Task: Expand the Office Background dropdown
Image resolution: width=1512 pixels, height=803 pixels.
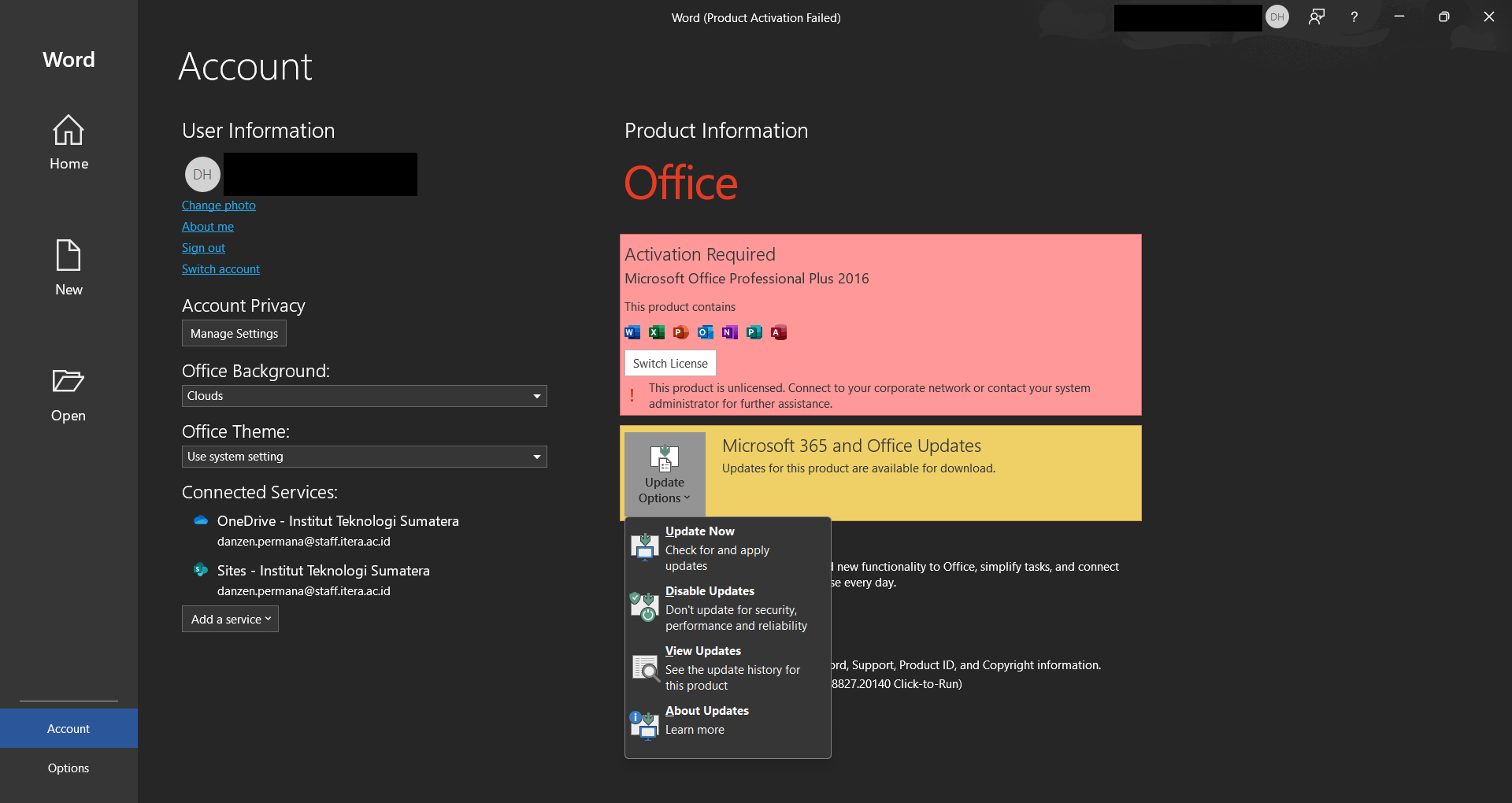Action: click(x=364, y=396)
